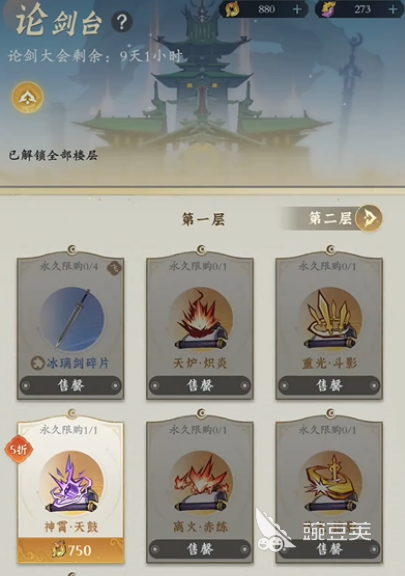Image resolution: width=405 pixels, height=576 pixels.
Task: Select the 离火·赤练 red flame scroll icon
Action: tap(201, 482)
